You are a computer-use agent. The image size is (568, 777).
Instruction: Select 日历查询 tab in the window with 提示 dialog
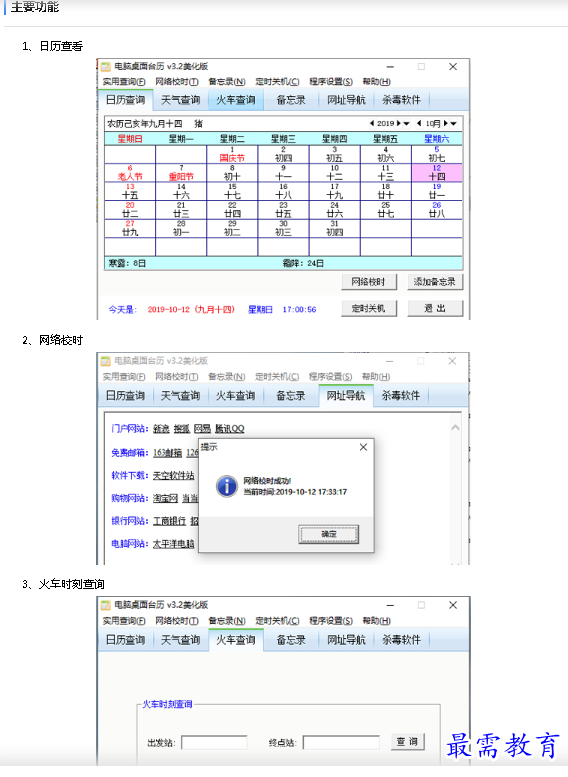click(x=125, y=395)
